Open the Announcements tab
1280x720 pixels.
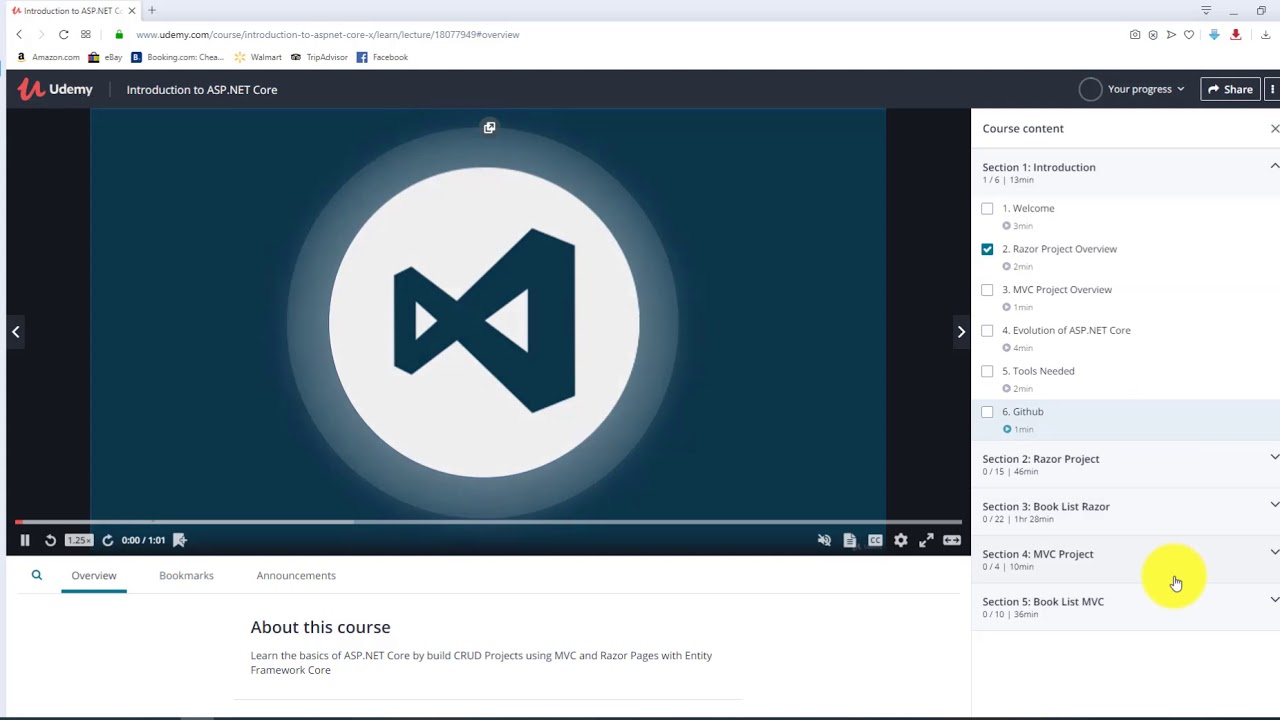(x=296, y=575)
